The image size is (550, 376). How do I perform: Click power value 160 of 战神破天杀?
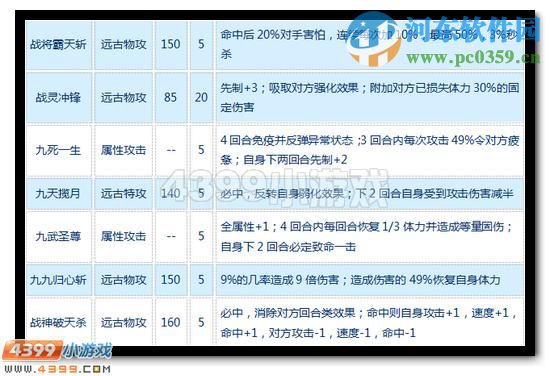click(170, 322)
